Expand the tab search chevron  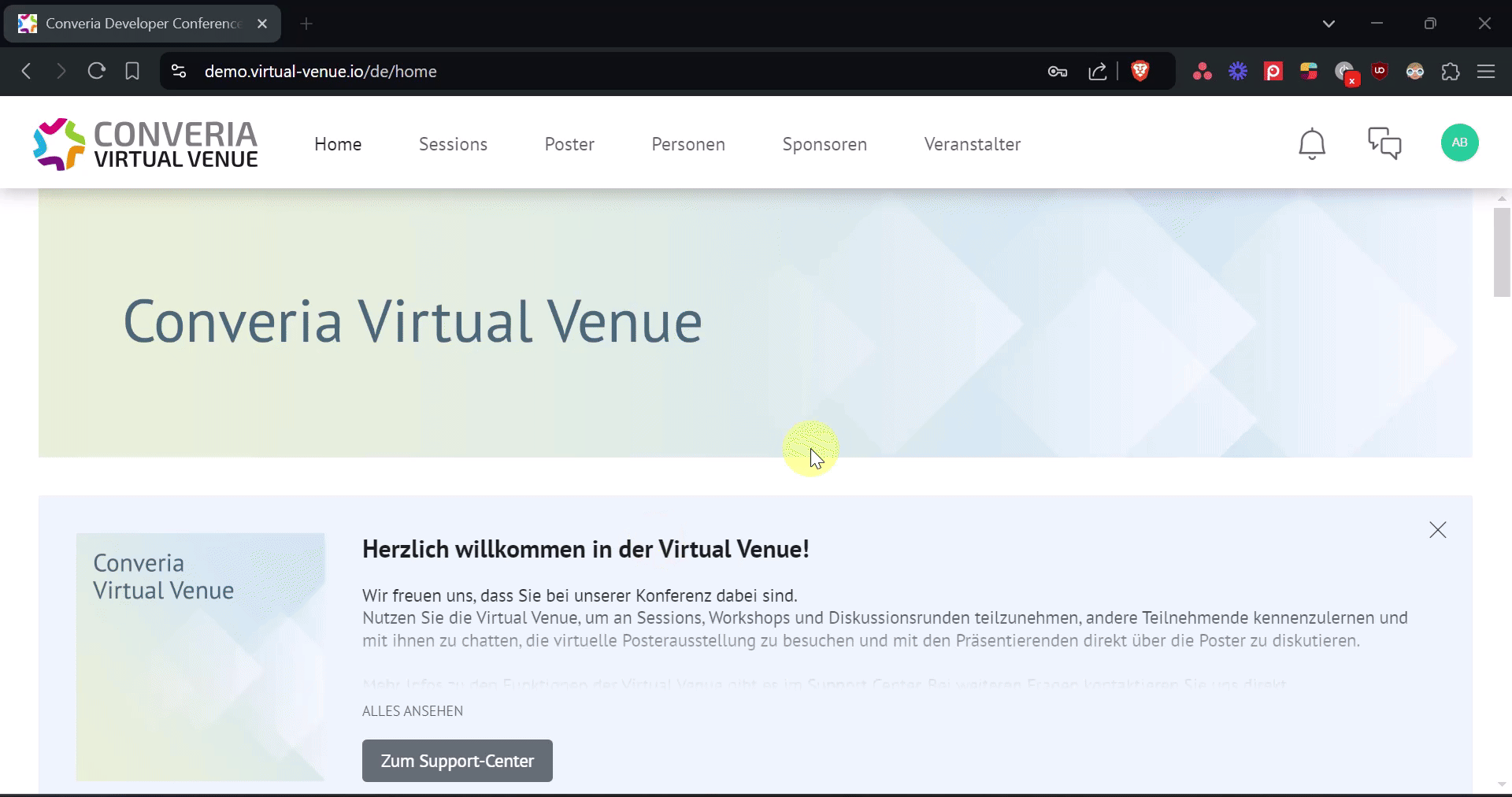pyautogui.click(x=1329, y=24)
